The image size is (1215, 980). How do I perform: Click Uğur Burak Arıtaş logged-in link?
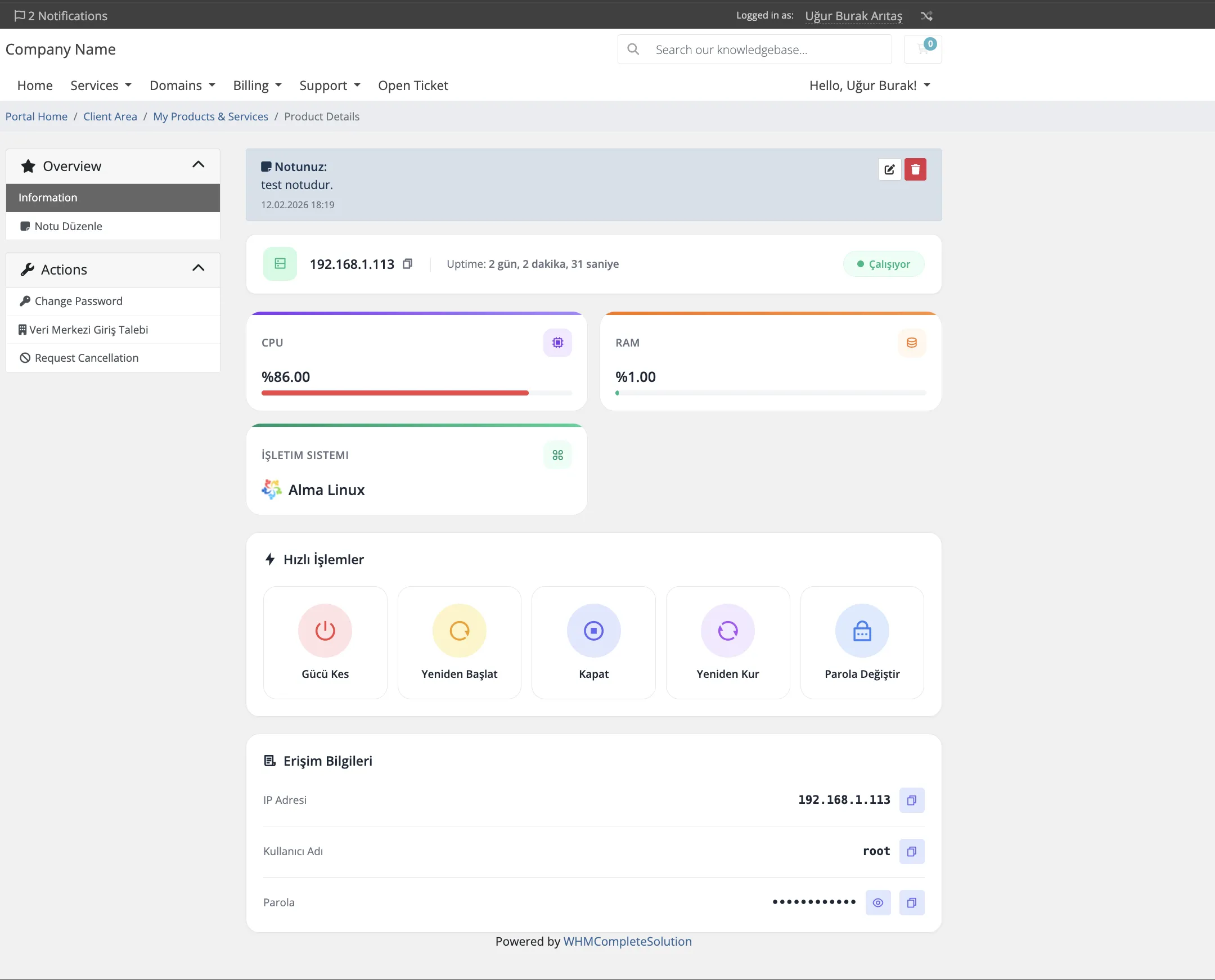(853, 16)
